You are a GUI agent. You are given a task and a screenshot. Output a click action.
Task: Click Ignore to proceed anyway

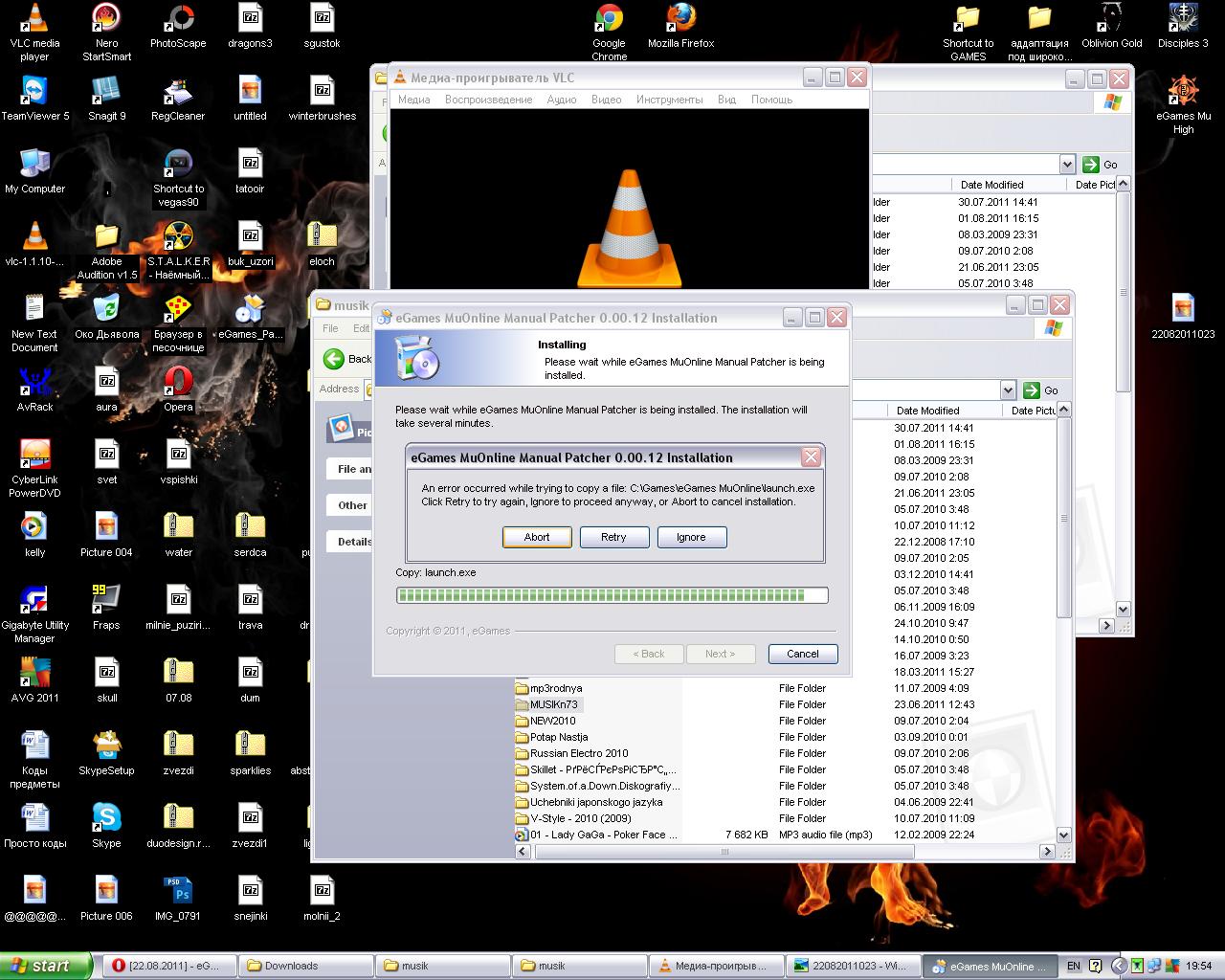pos(691,537)
